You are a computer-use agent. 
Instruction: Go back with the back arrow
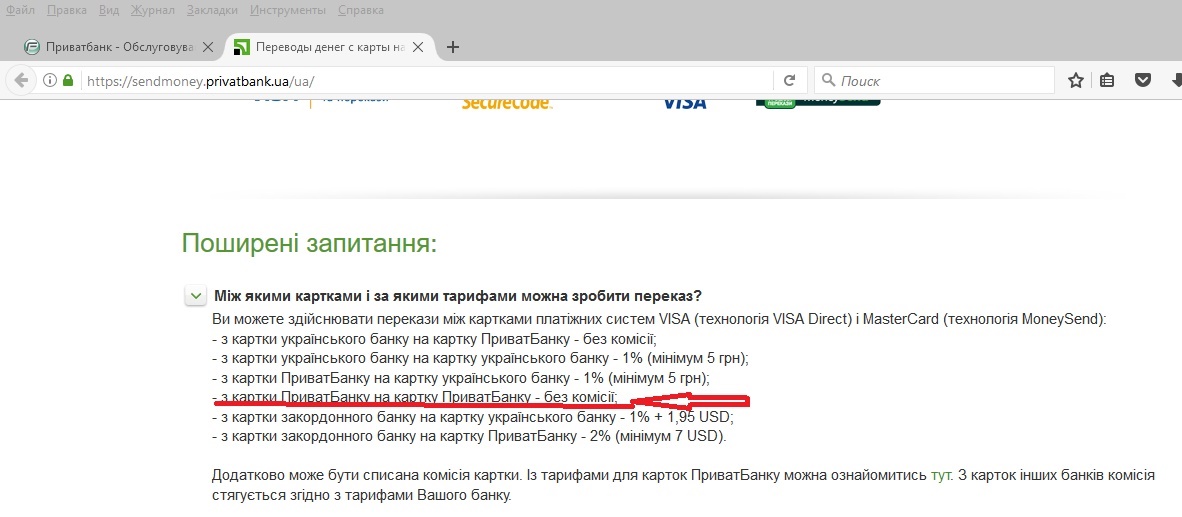[x=21, y=80]
